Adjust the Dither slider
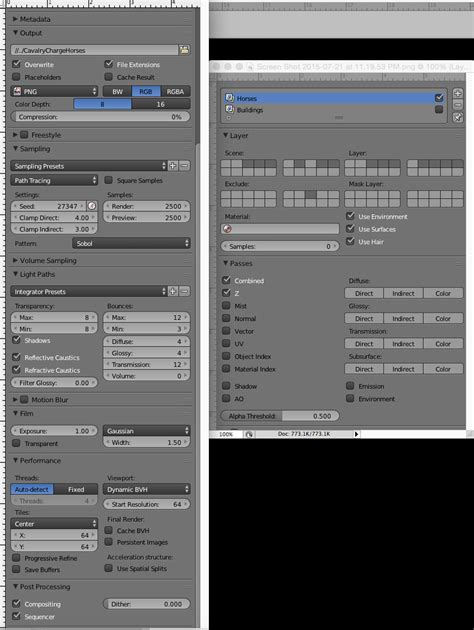474x630 pixels. tap(147, 604)
